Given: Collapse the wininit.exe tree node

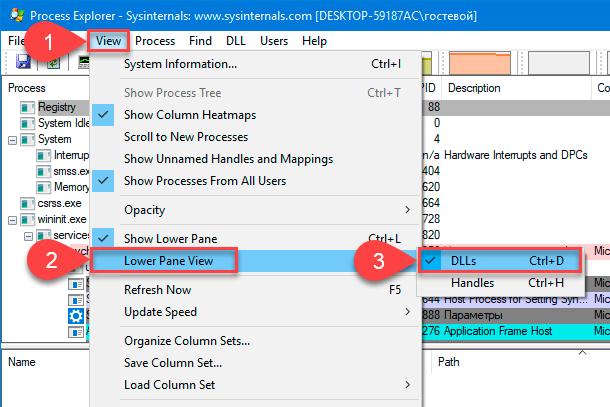Looking at the screenshot, I should [x=12, y=220].
